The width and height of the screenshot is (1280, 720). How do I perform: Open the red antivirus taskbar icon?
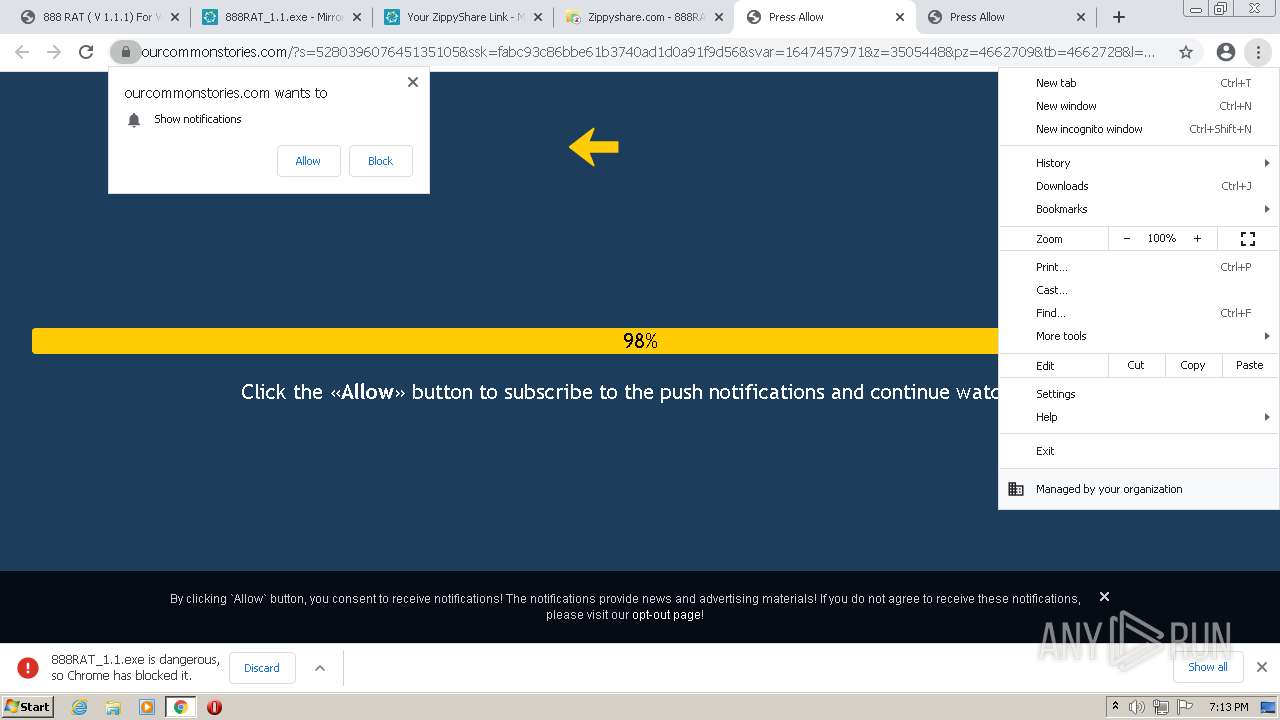tap(214, 707)
